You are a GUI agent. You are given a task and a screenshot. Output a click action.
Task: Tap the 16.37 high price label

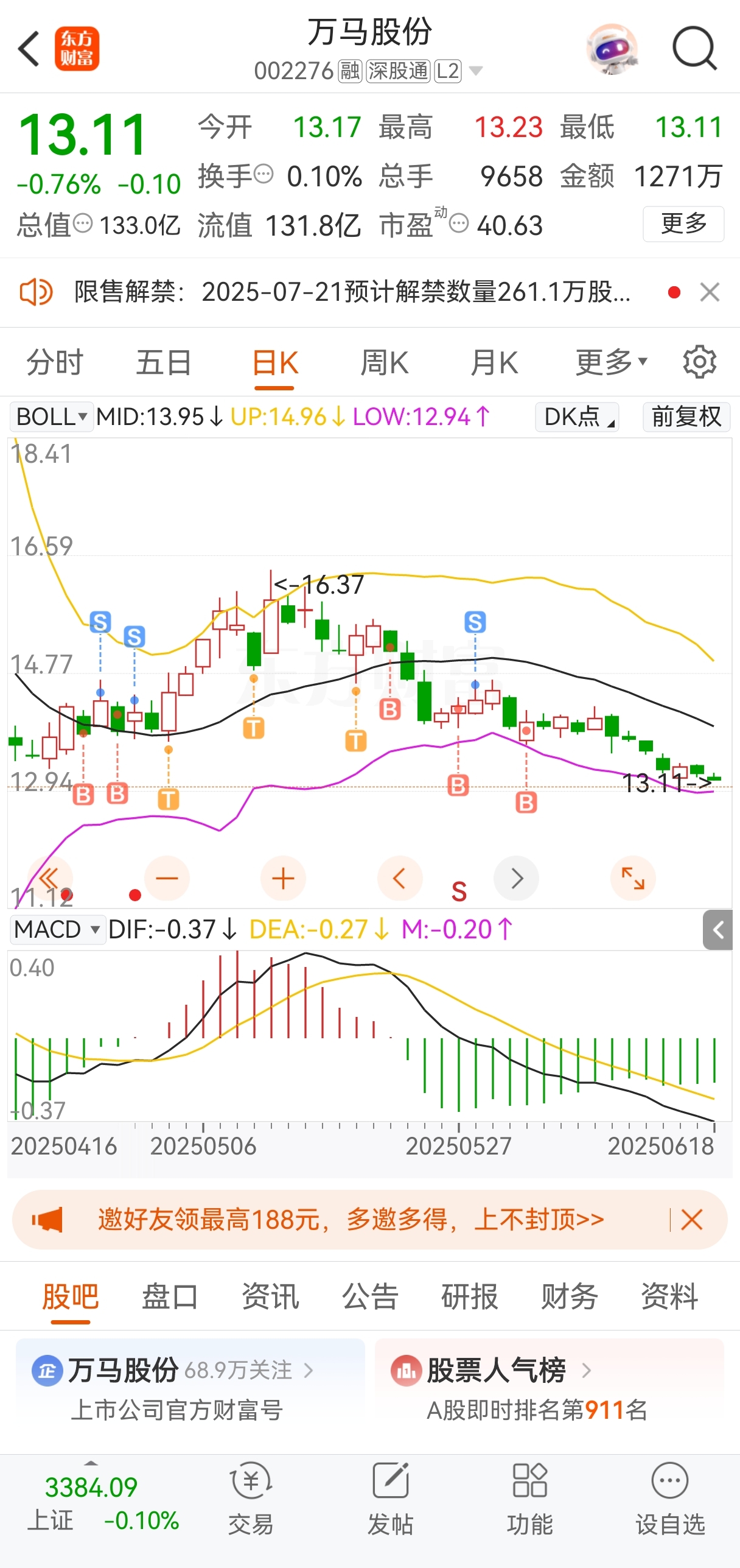coord(319,585)
